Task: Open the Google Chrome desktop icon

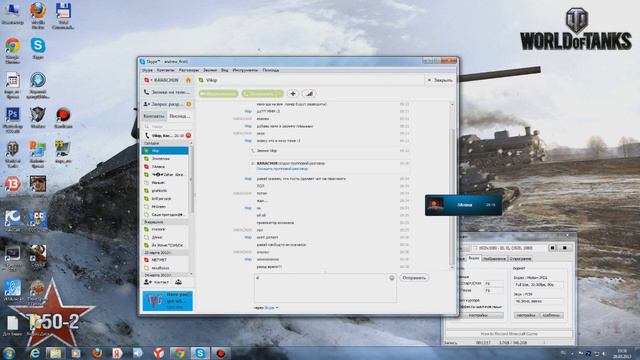Action: (x=13, y=51)
